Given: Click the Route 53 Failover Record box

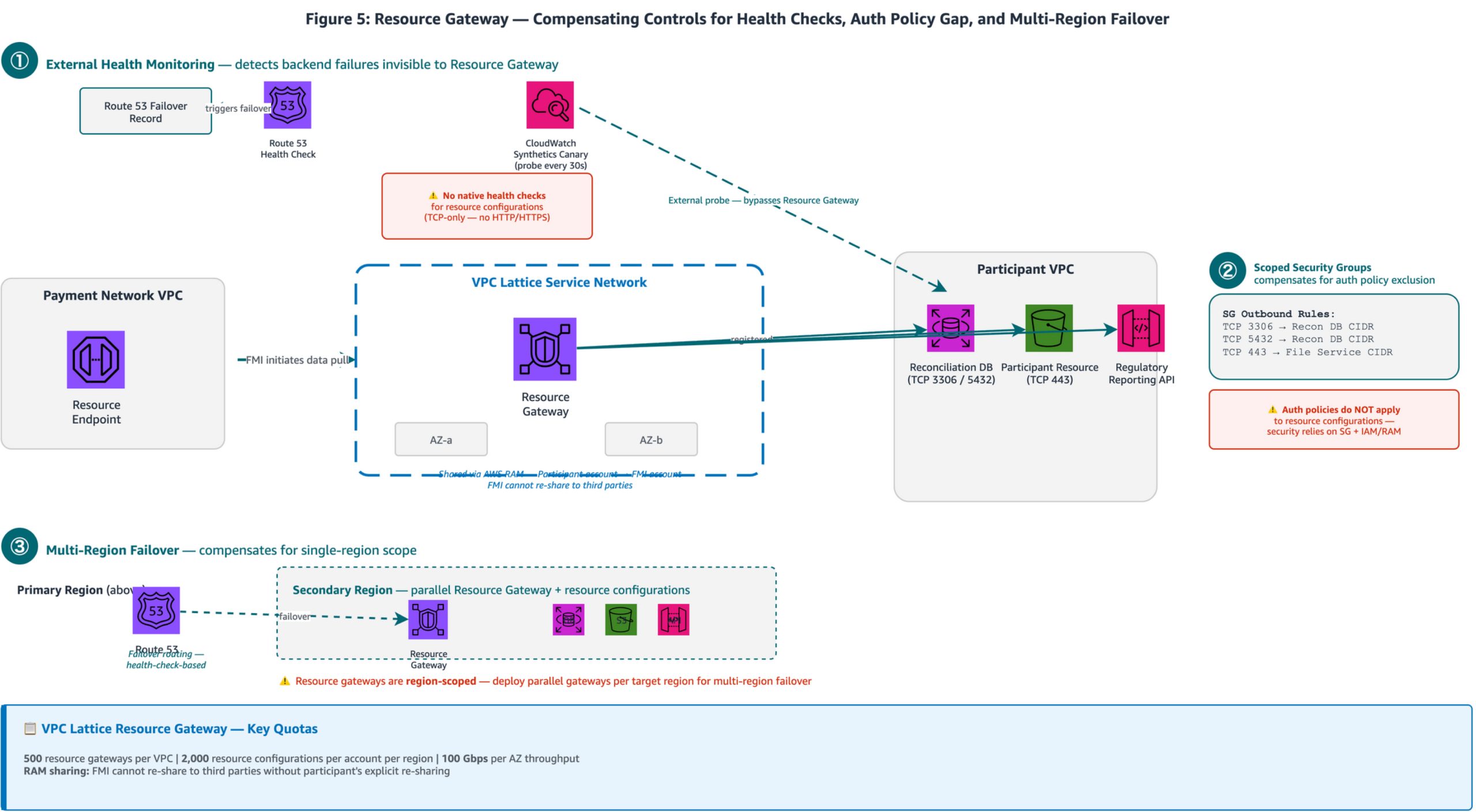Looking at the screenshot, I should tap(145, 111).
